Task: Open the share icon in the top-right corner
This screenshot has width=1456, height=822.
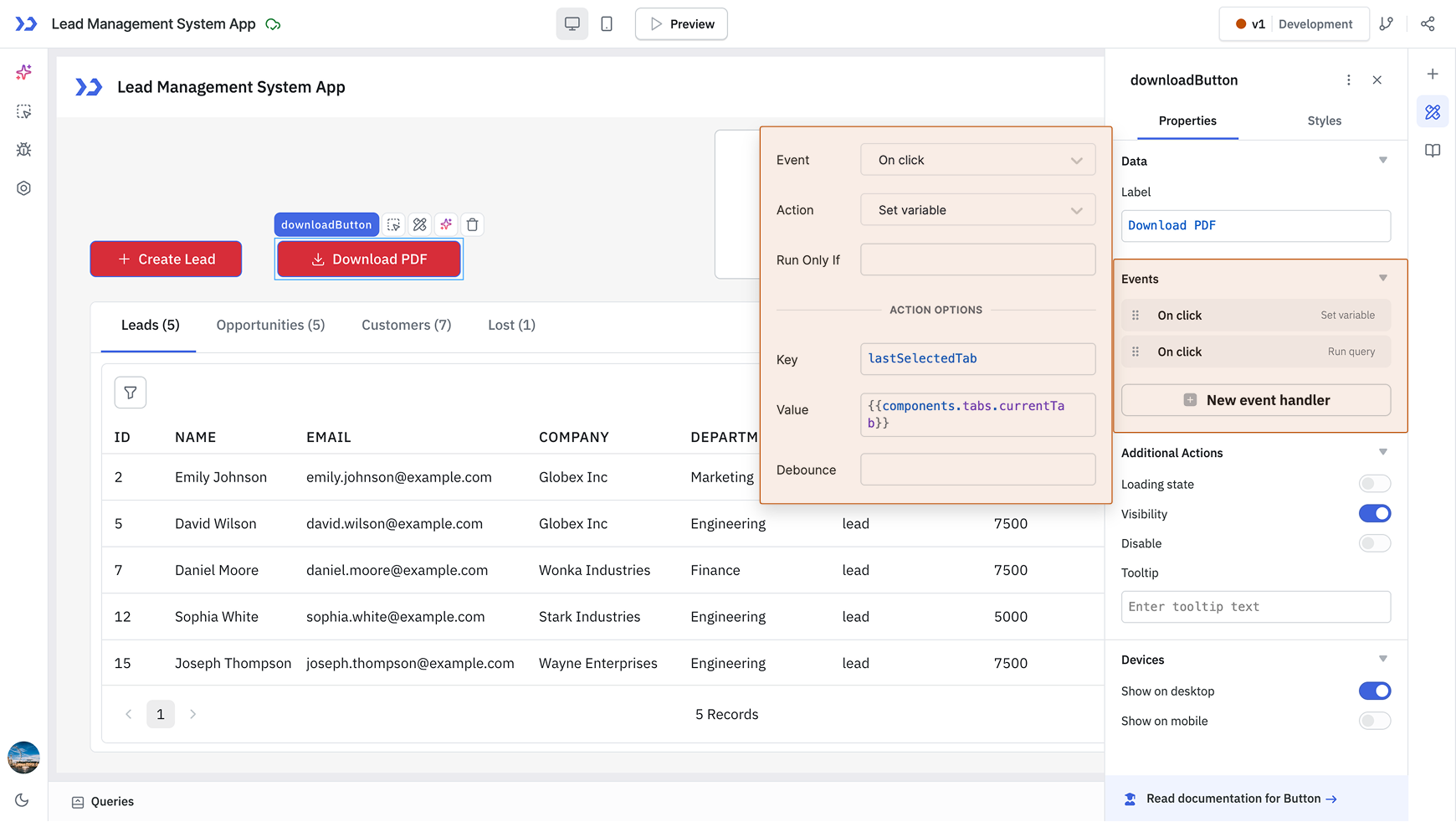Action: point(1427,23)
